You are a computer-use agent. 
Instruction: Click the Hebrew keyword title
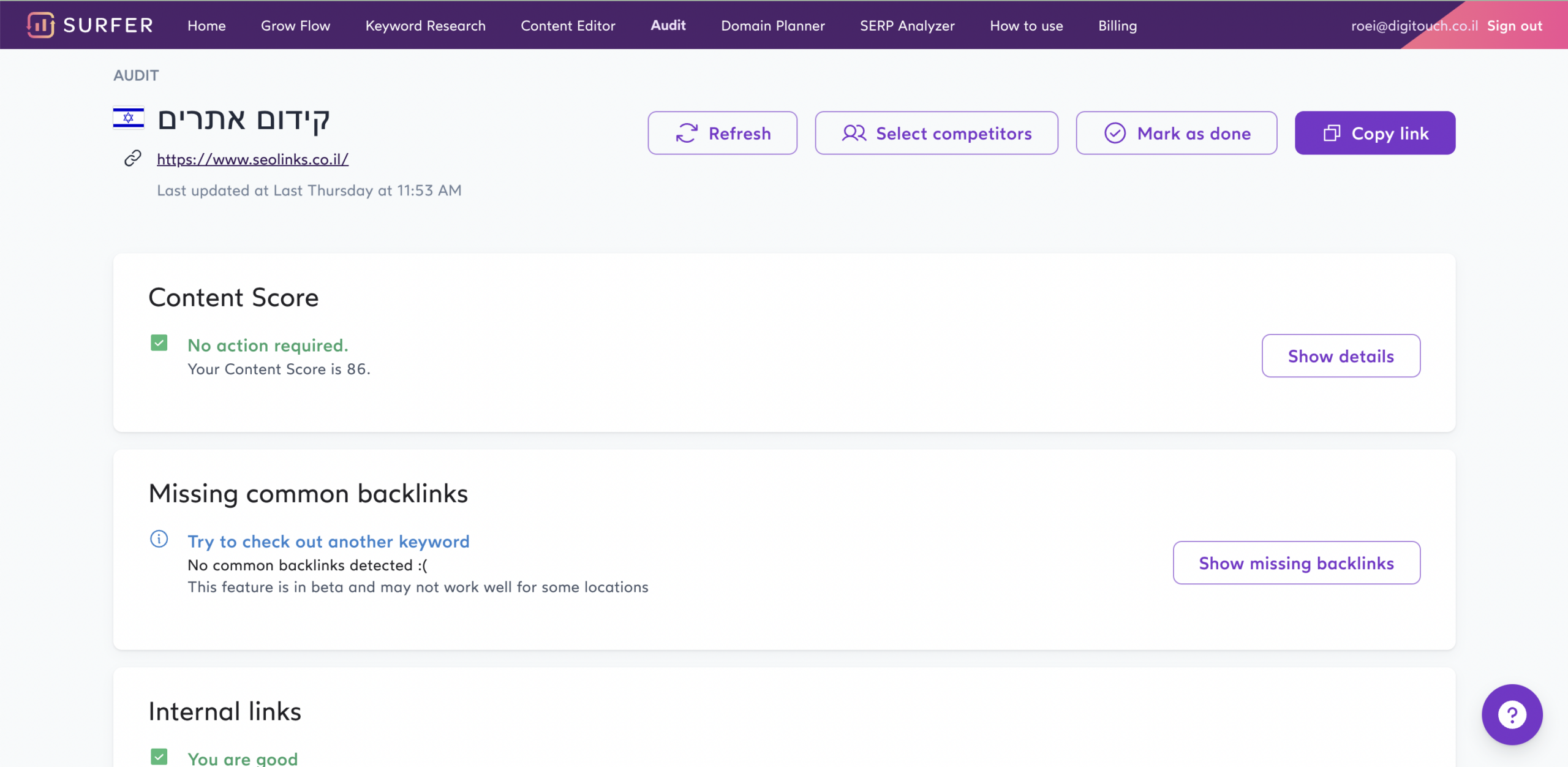[244, 119]
